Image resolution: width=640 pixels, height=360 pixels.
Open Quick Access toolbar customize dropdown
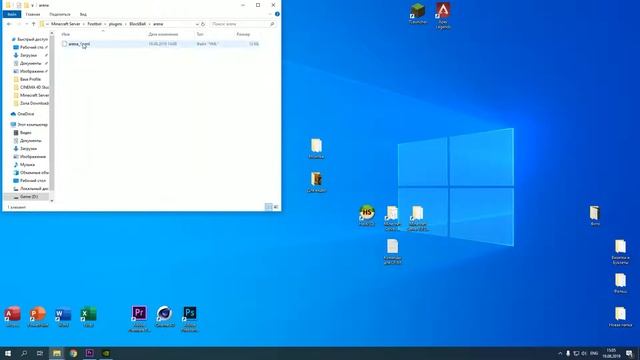tap(32, 5)
